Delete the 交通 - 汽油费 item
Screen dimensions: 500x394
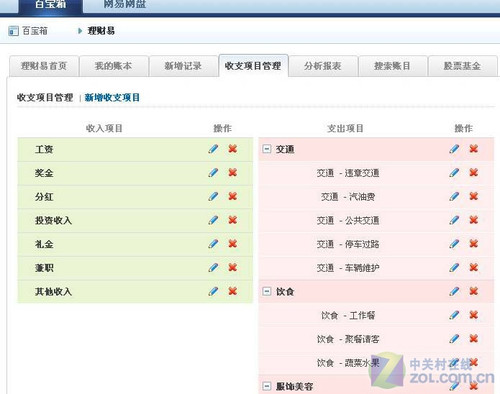(474, 196)
